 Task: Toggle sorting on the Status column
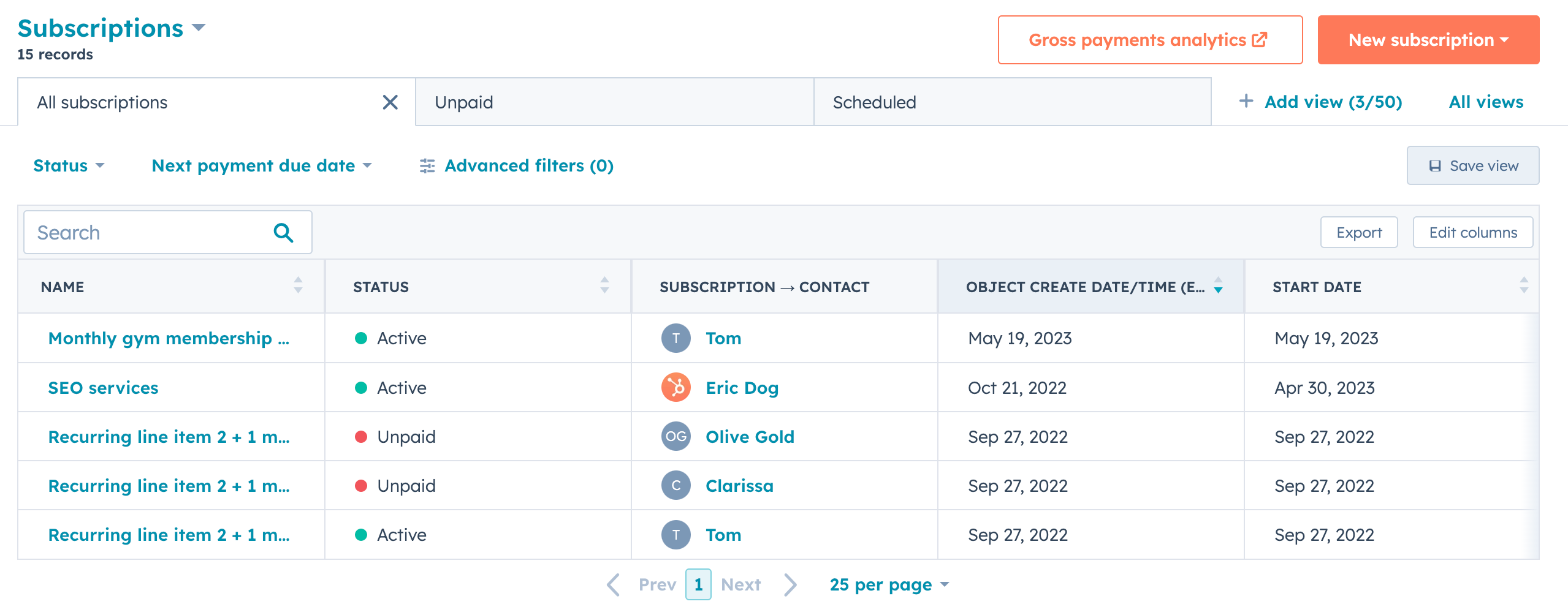click(x=604, y=286)
